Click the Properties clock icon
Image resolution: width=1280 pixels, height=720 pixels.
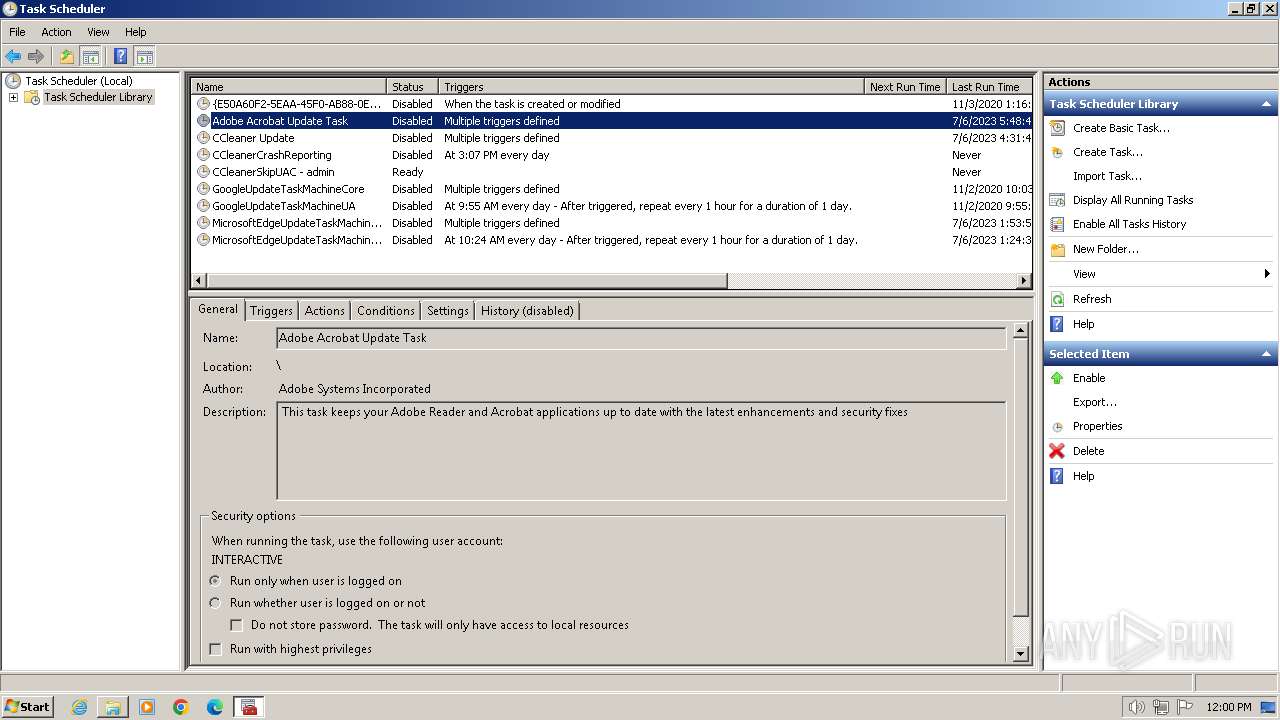point(1057,426)
